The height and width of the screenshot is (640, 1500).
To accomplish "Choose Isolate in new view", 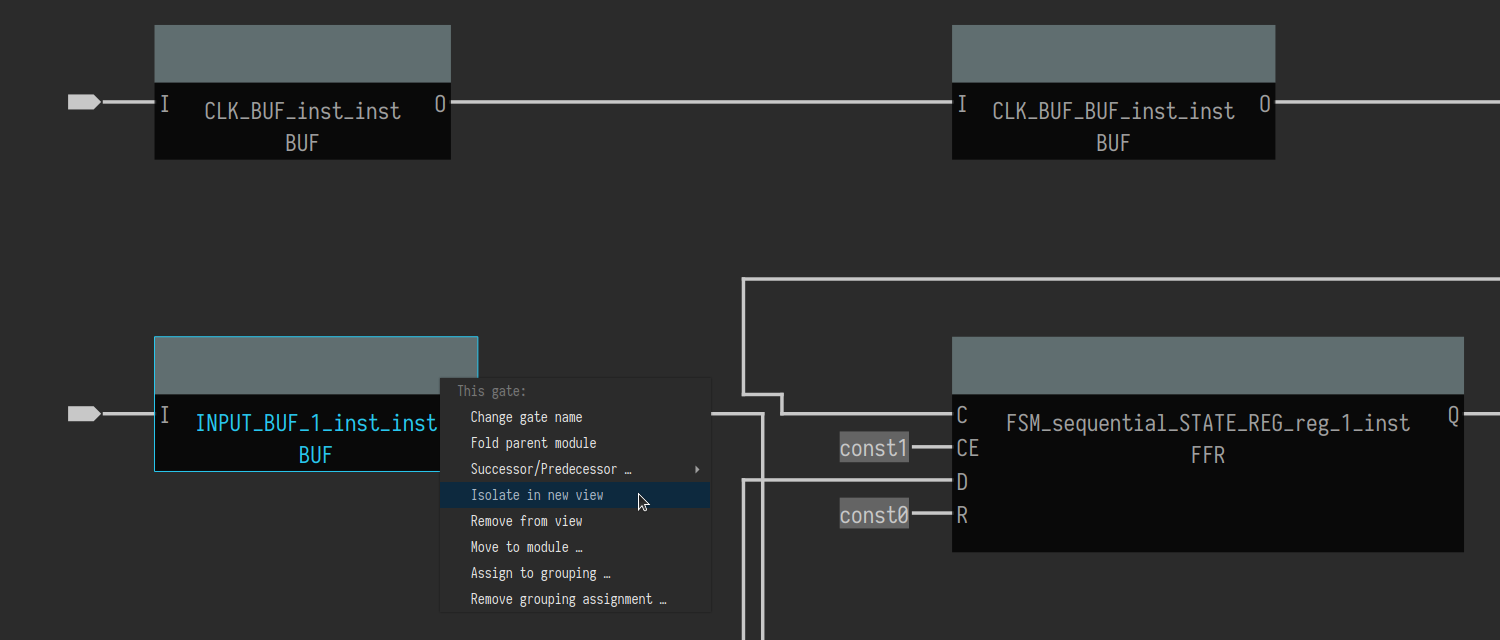I will [537, 495].
